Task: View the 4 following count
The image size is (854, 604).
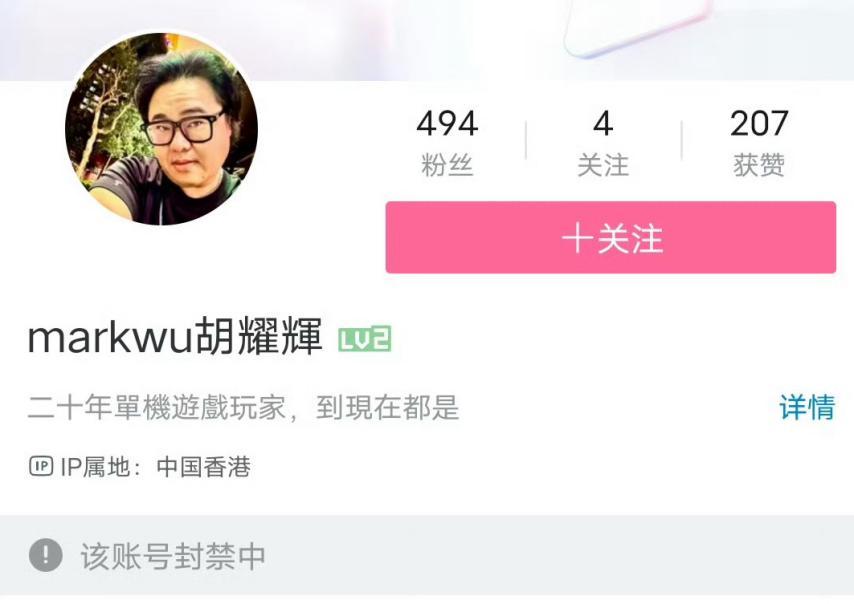Action: coord(603,124)
